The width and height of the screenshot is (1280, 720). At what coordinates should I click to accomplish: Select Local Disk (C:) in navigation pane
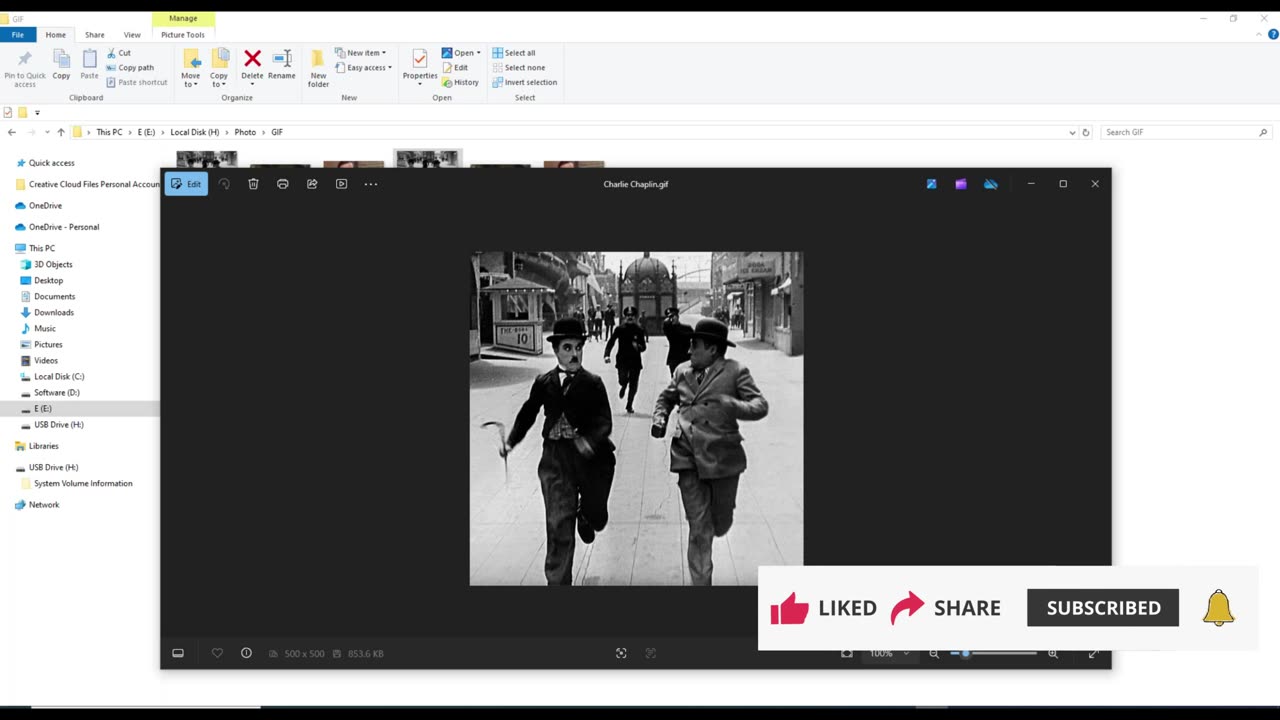click(x=52, y=376)
